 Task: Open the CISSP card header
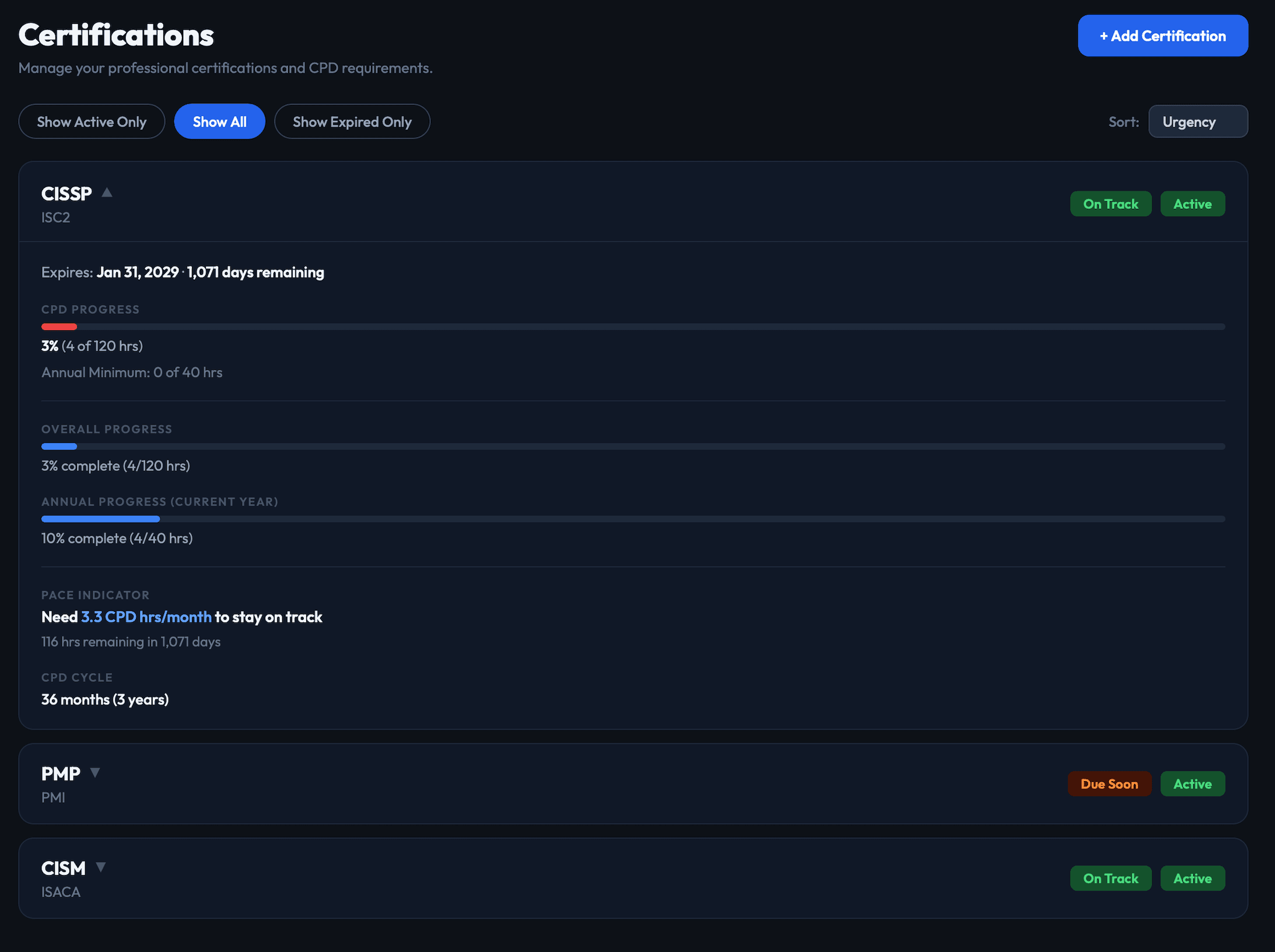(408, 202)
